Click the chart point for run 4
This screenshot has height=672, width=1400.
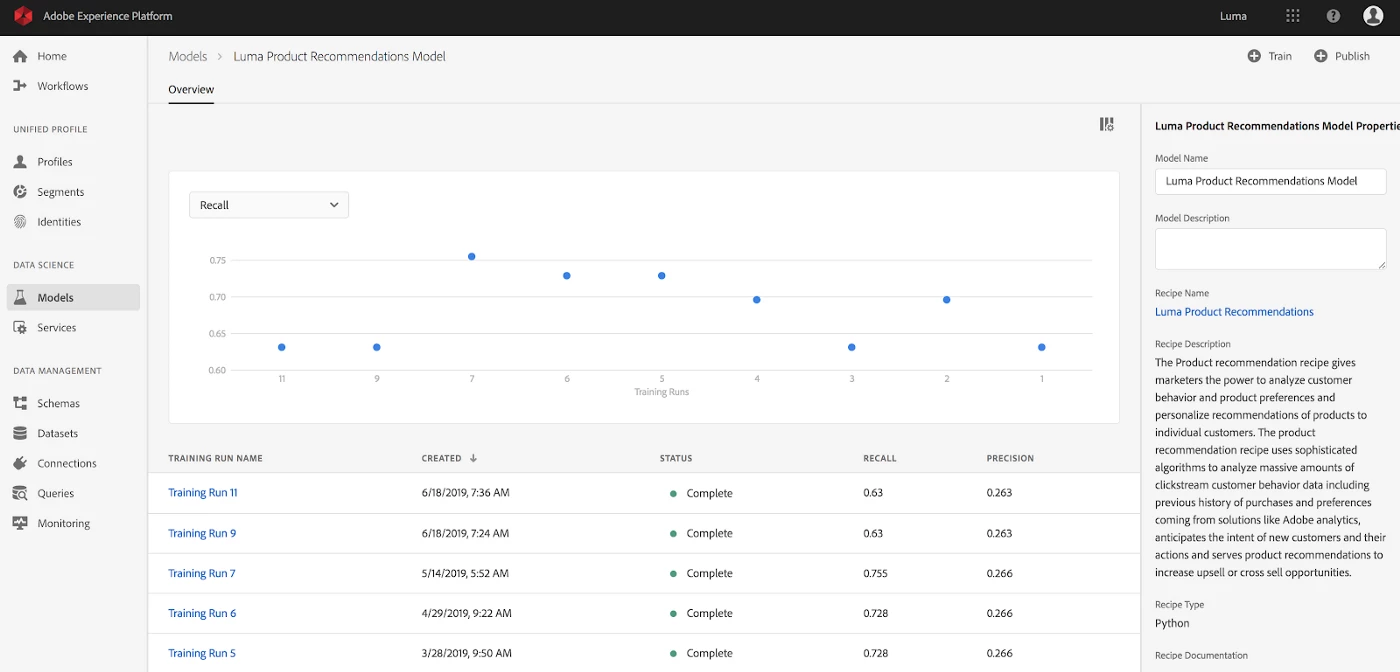[757, 300]
